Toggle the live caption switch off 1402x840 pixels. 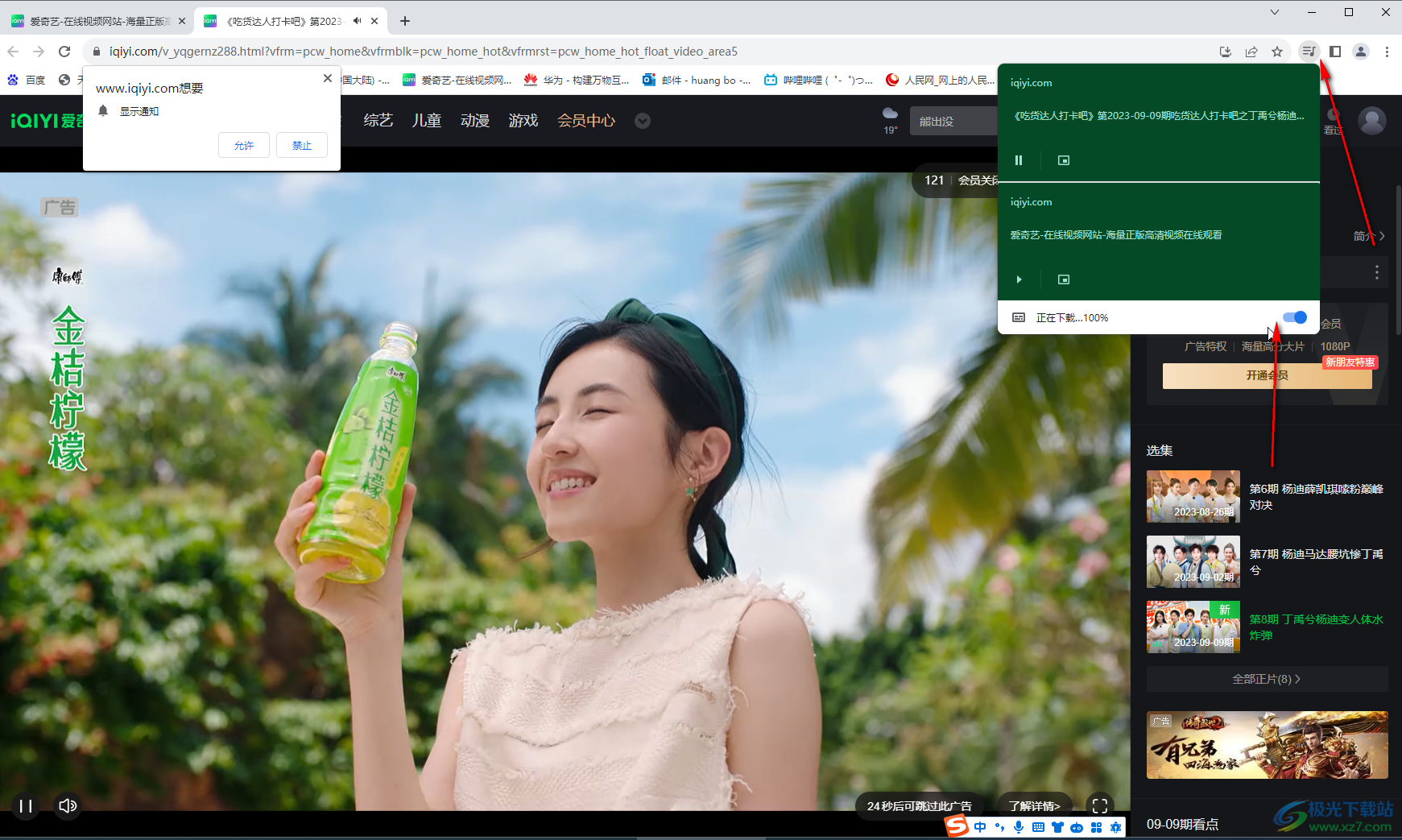click(1295, 317)
